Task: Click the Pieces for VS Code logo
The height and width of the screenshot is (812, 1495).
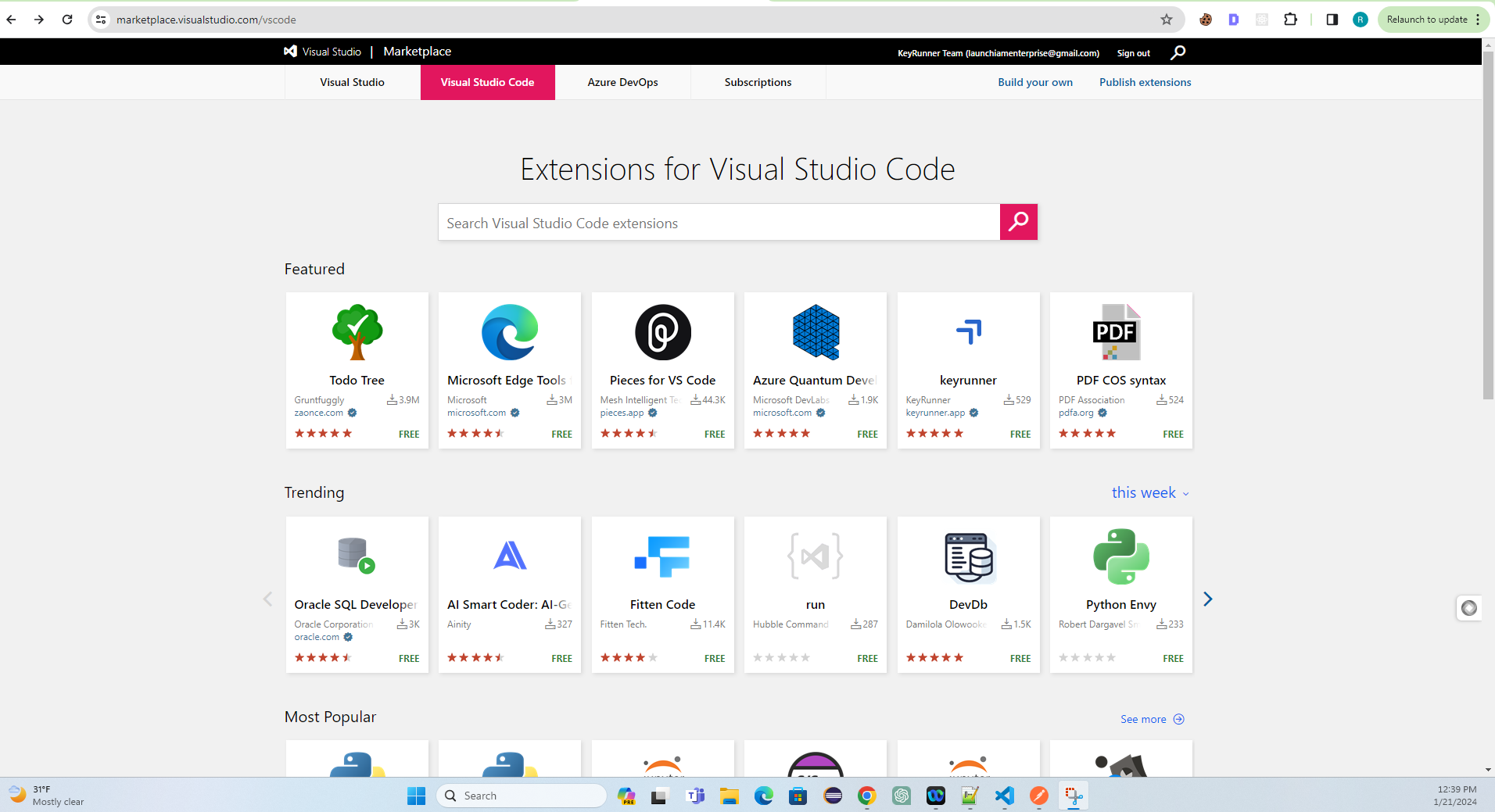Action: point(663,332)
